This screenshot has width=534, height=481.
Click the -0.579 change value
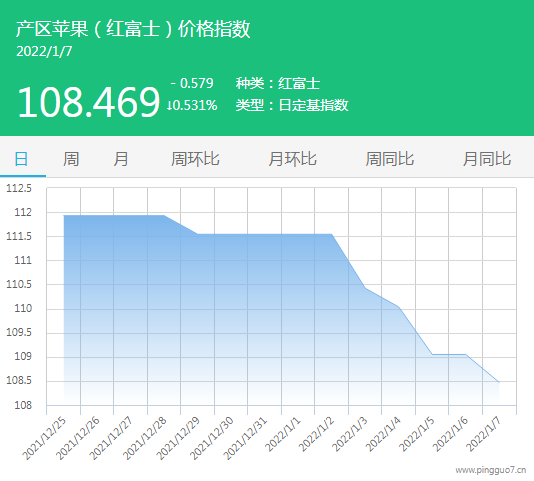pos(192,83)
